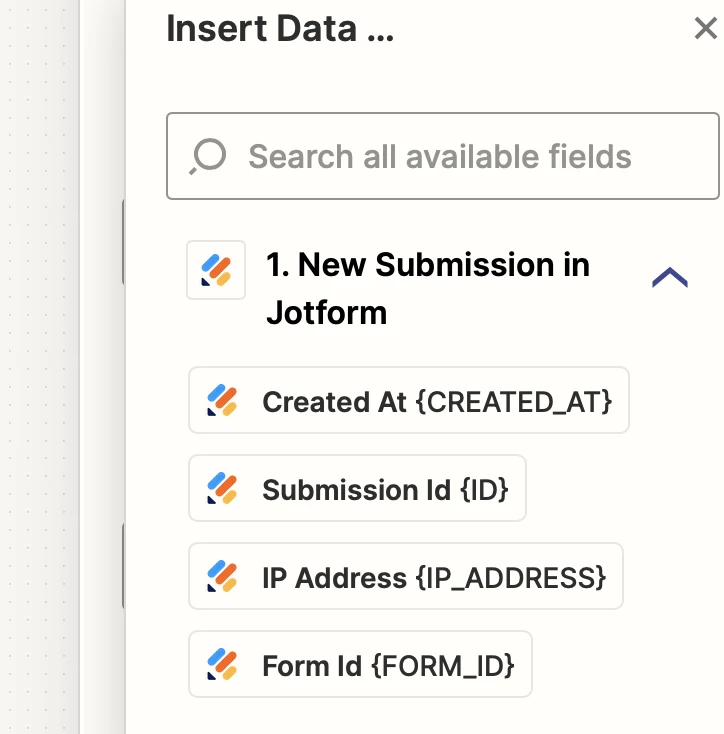Click the Jotform app icon beside step title

(x=216, y=270)
